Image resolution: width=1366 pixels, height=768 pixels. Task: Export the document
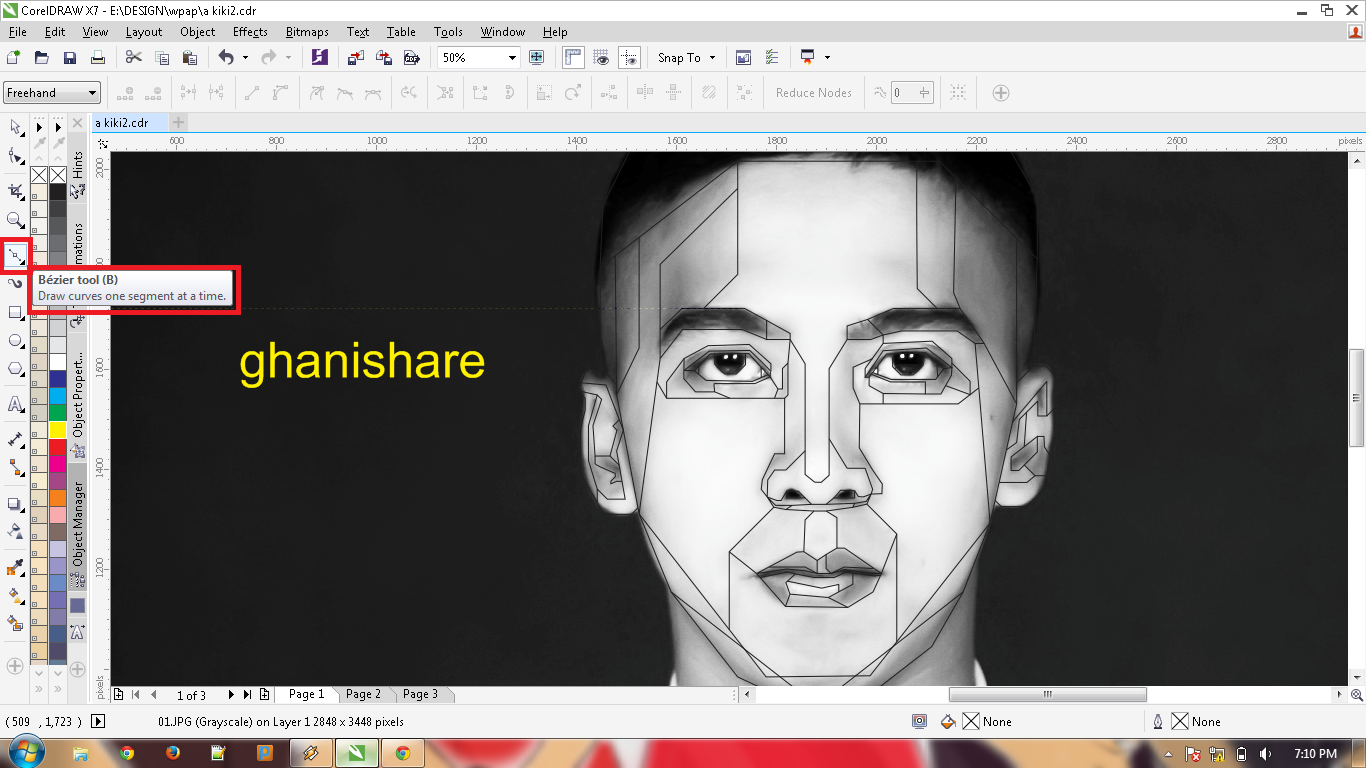click(x=384, y=58)
